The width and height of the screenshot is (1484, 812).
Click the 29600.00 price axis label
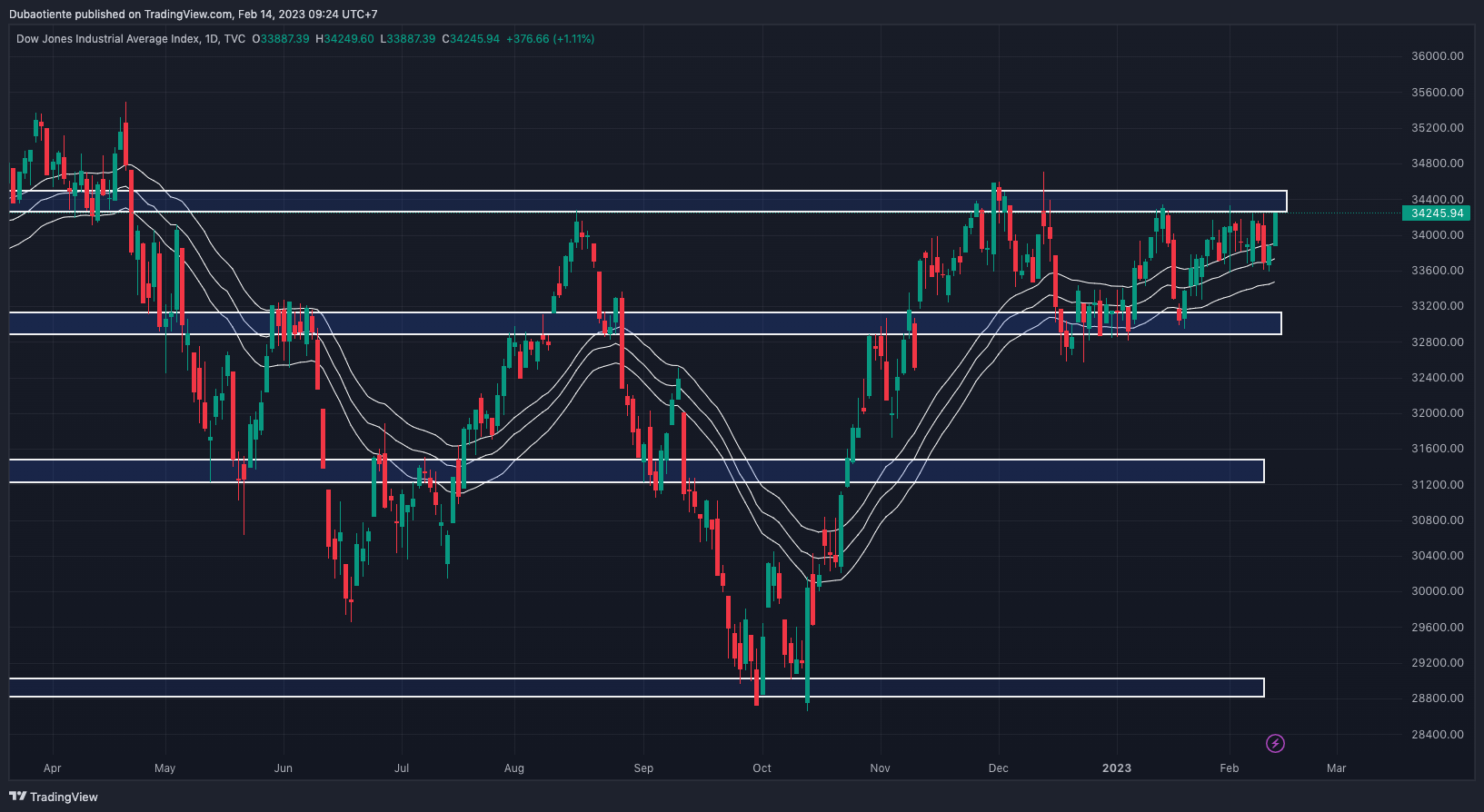[x=1437, y=628]
